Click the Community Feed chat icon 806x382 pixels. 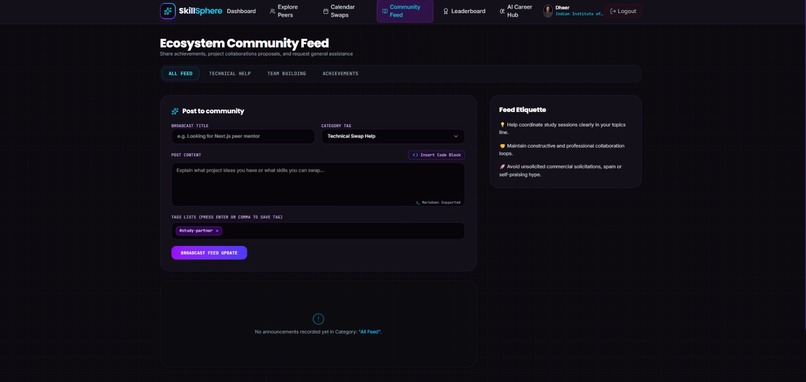click(x=385, y=11)
